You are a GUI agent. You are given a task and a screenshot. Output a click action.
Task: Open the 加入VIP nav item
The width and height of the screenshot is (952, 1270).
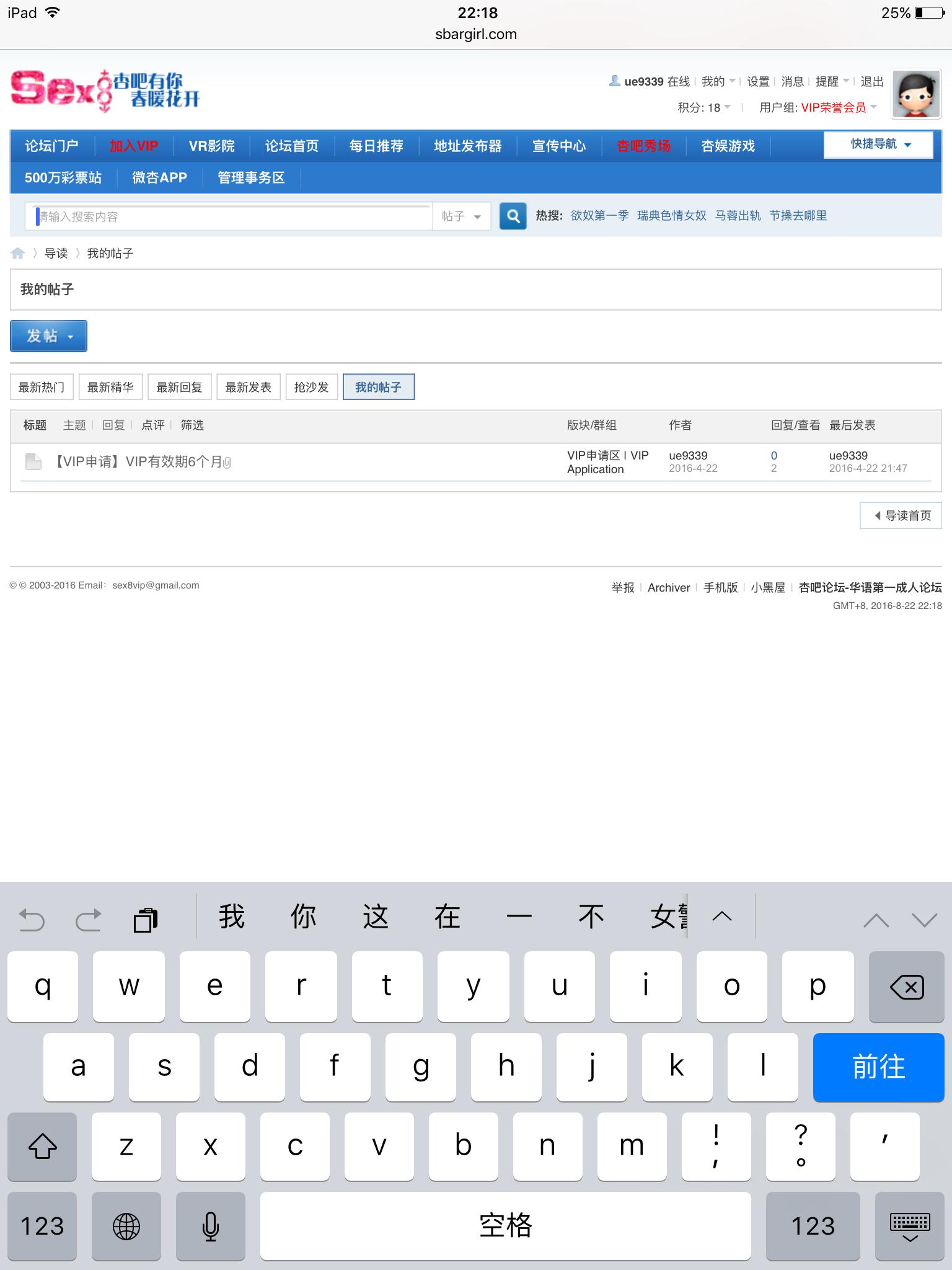point(134,146)
